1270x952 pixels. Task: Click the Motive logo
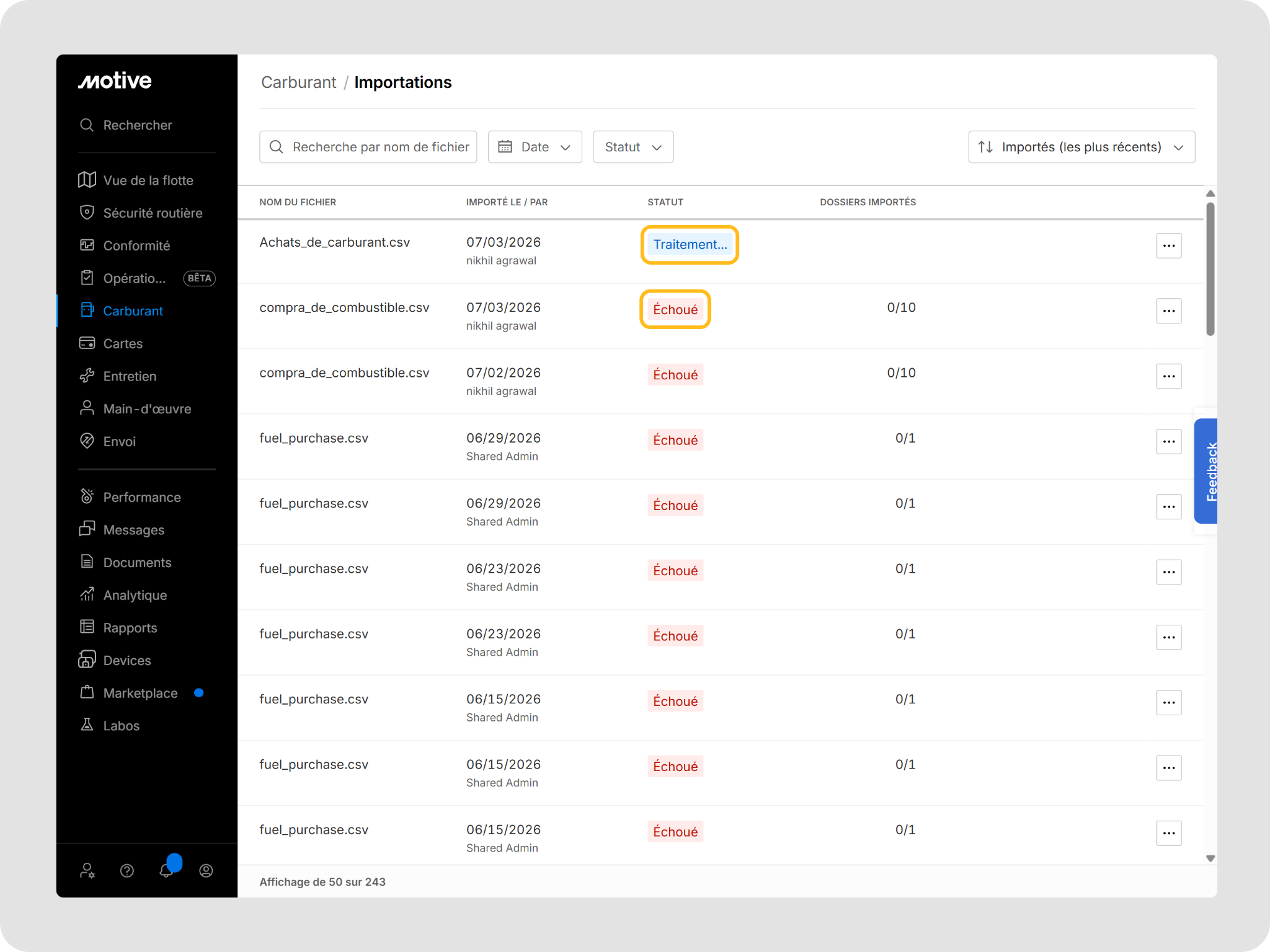(115, 81)
